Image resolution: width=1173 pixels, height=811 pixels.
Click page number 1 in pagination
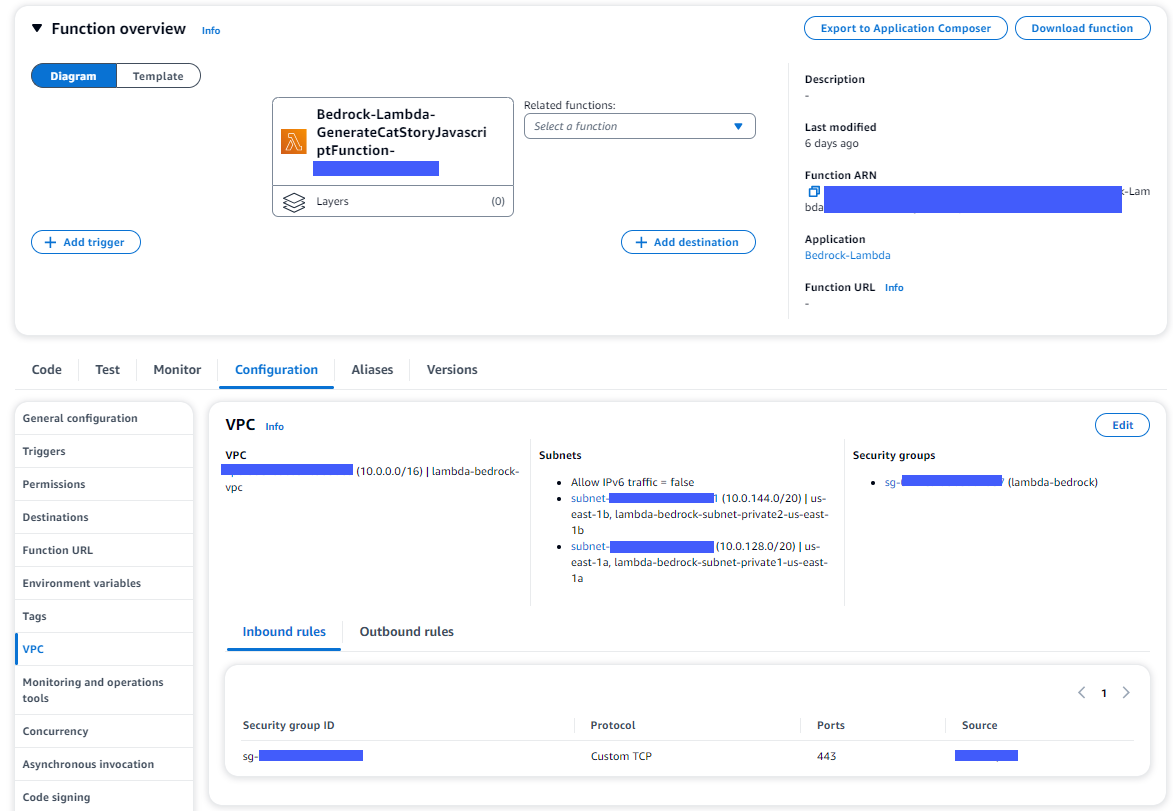pos(1103,694)
